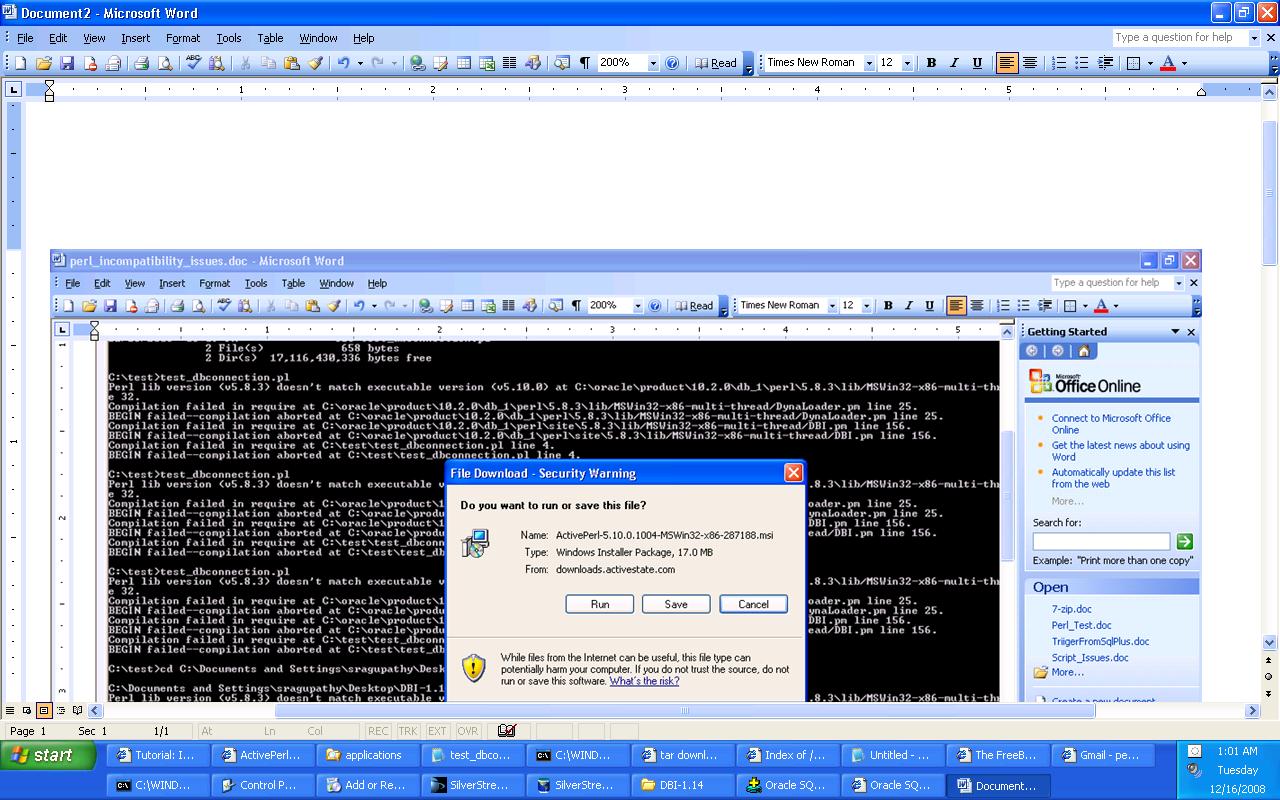1280x800 pixels.
Task: Toggle Underline in Document2 formatting toolbar
Action: pos(977,63)
